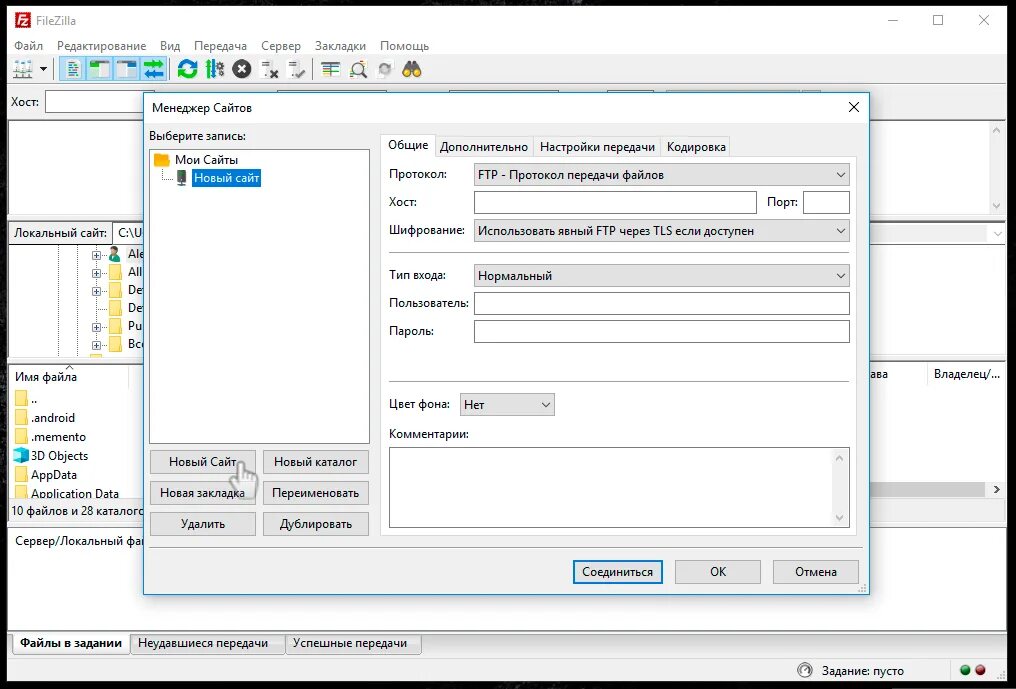Viewport: 1016px width, 689px height.
Task: Click the Отмена button
Action: click(816, 572)
